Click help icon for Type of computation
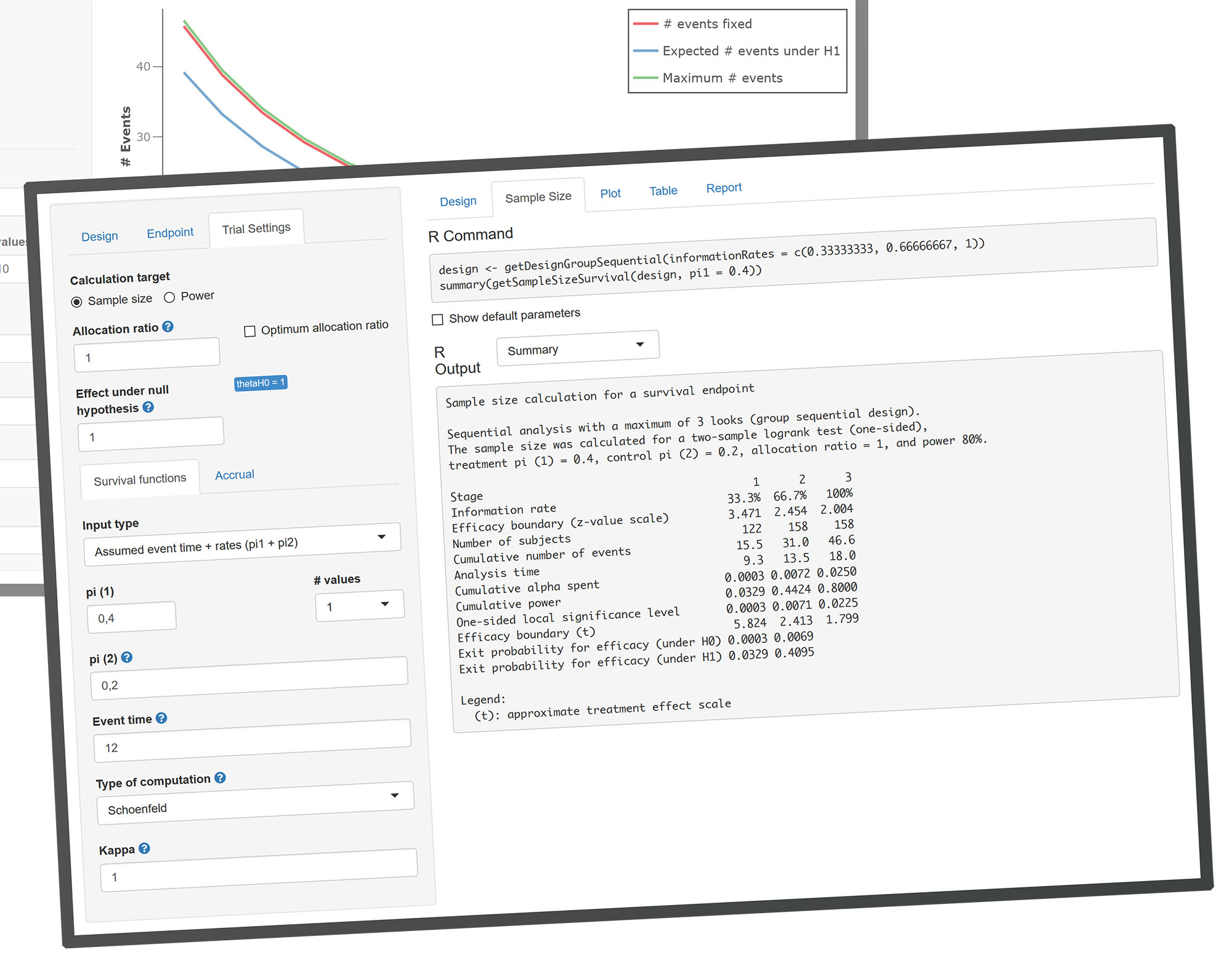Screen dimensions: 1232x958 coord(220,778)
